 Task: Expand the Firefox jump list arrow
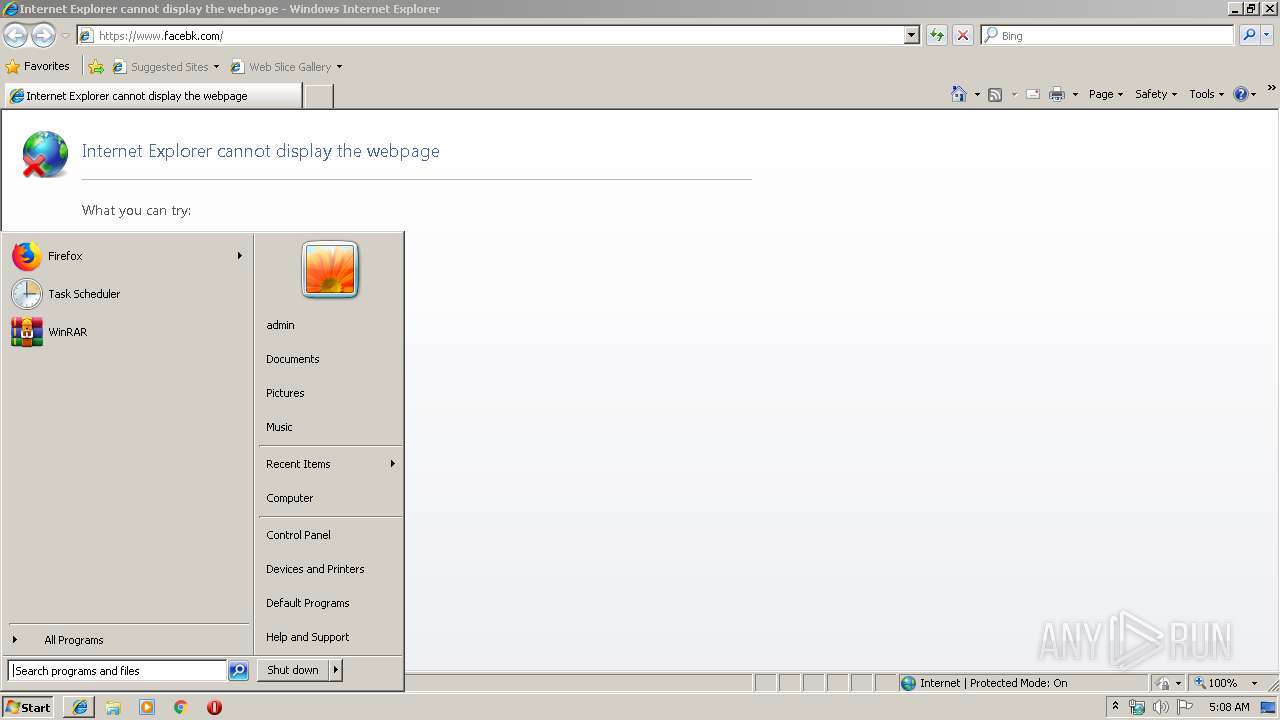(240, 256)
